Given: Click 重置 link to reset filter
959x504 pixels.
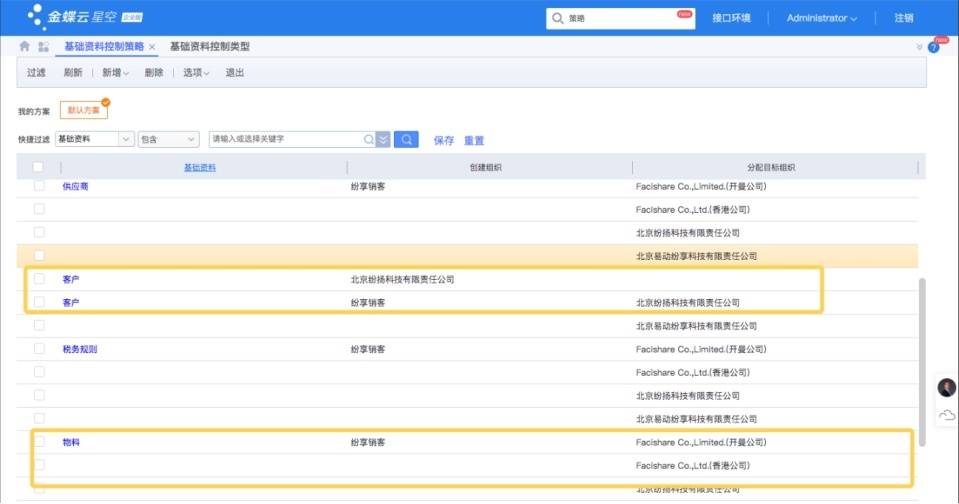Looking at the screenshot, I should (x=474, y=141).
